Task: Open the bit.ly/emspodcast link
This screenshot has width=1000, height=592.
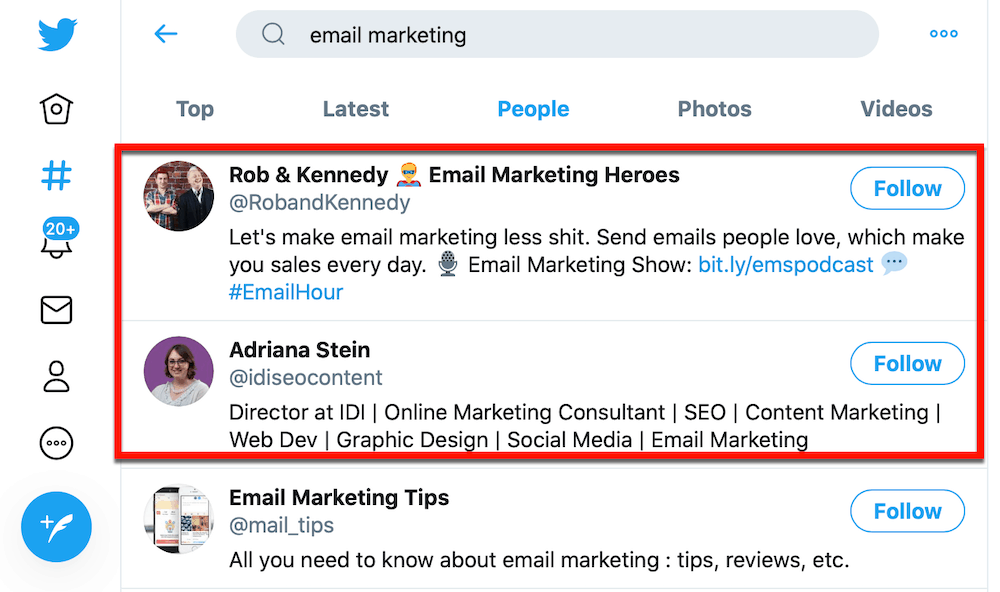Action: 785,265
